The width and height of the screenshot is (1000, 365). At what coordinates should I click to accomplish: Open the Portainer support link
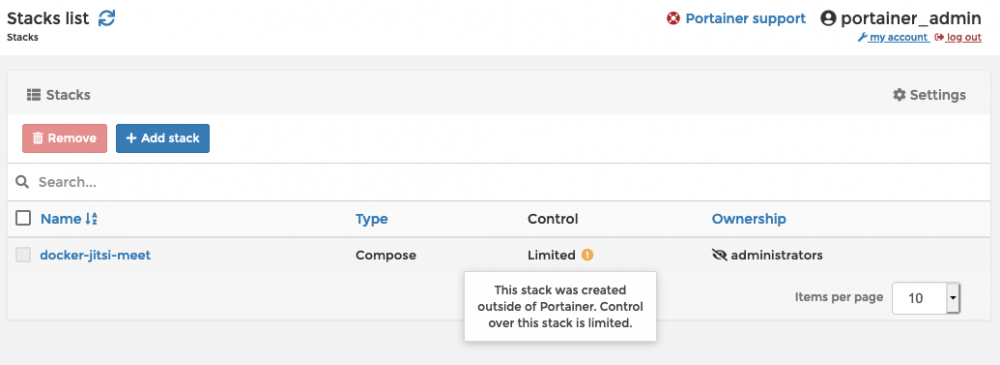tap(745, 19)
